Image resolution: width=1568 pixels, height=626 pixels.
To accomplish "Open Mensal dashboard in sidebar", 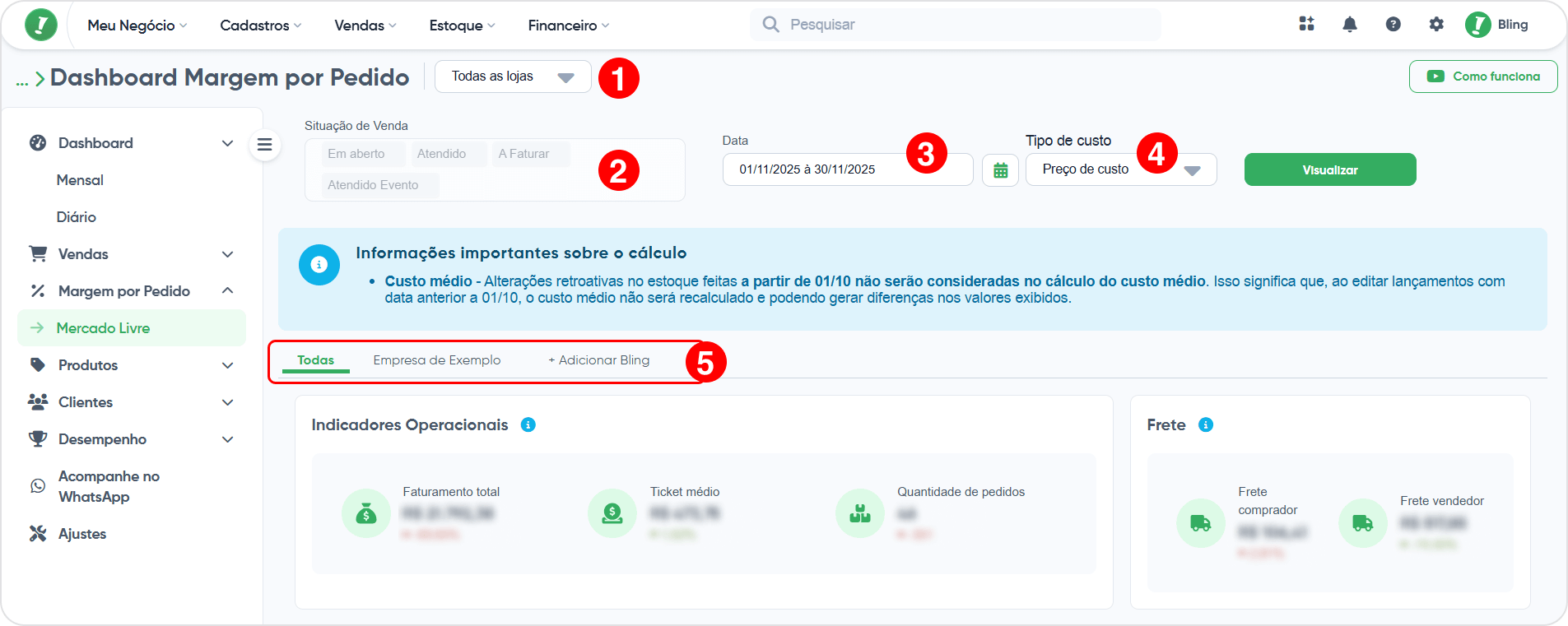I will tap(80, 180).
